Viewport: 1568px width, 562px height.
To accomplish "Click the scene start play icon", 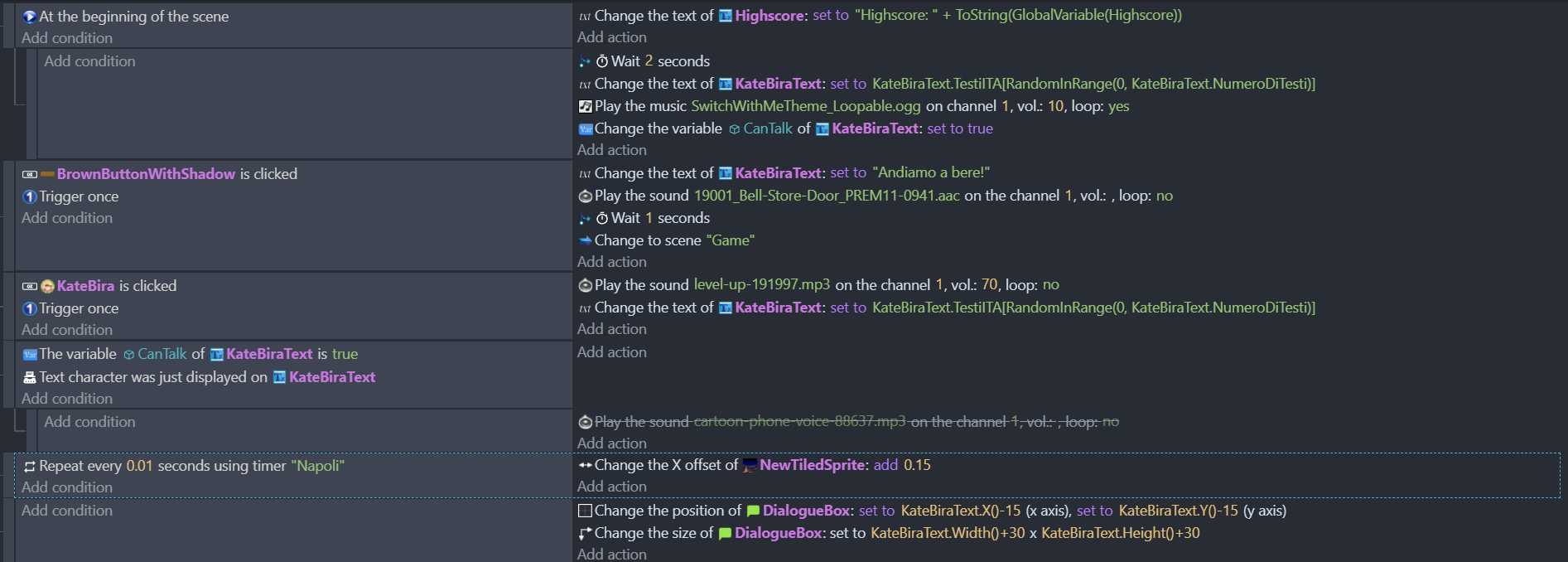I will point(30,17).
